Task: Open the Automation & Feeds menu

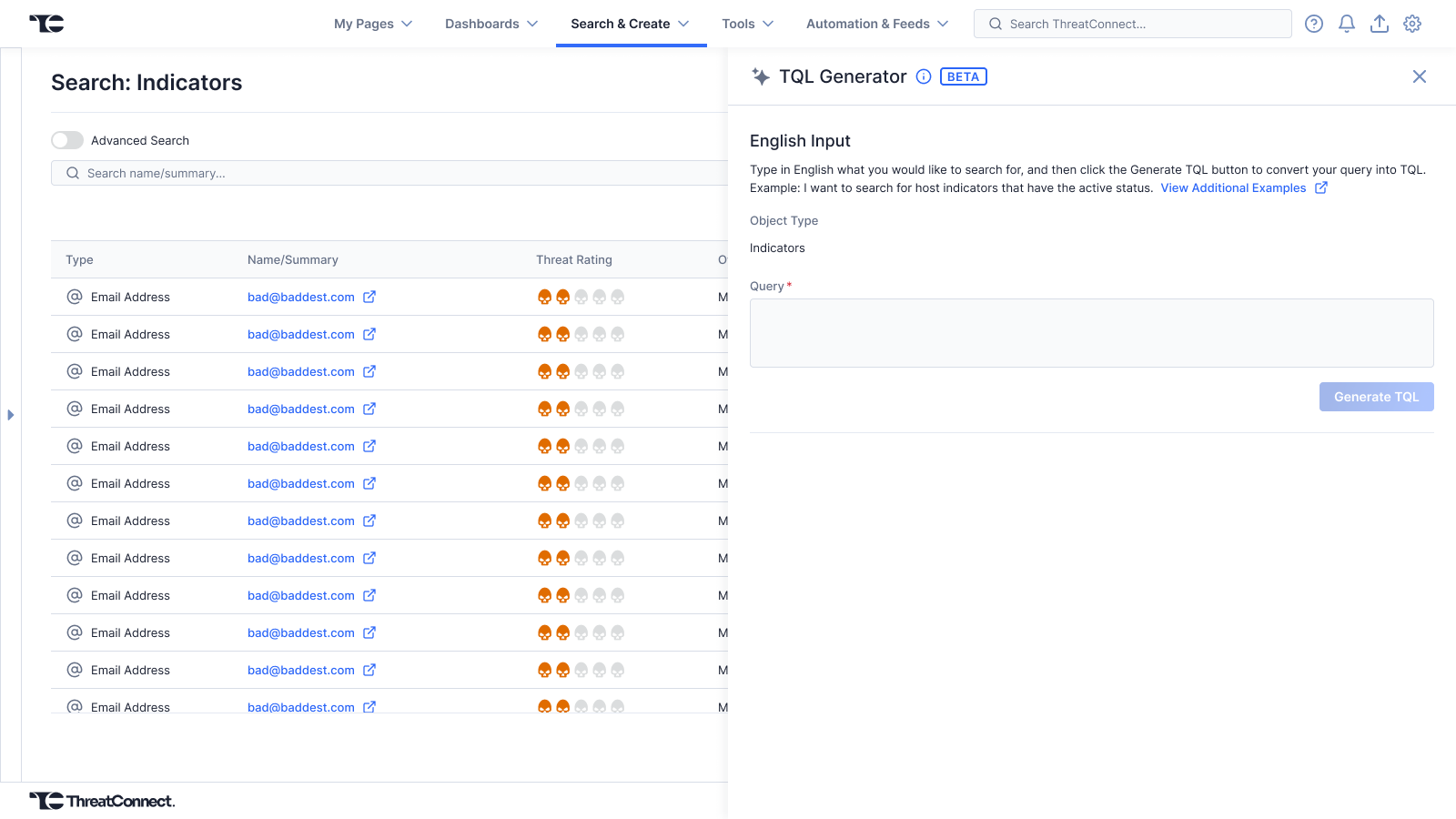Action: point(877,24)
